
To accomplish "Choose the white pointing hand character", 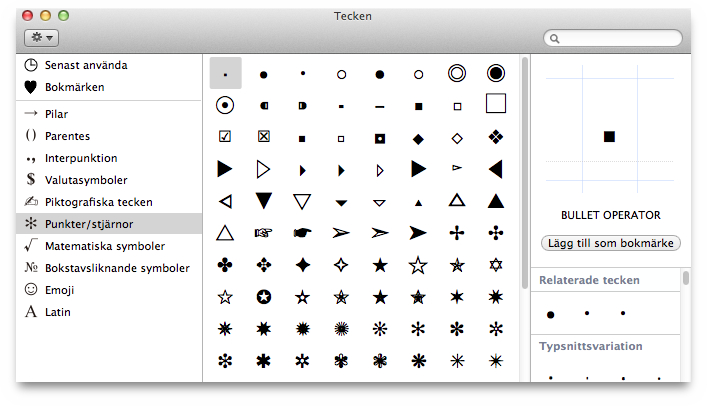I will tap(264, 233).
